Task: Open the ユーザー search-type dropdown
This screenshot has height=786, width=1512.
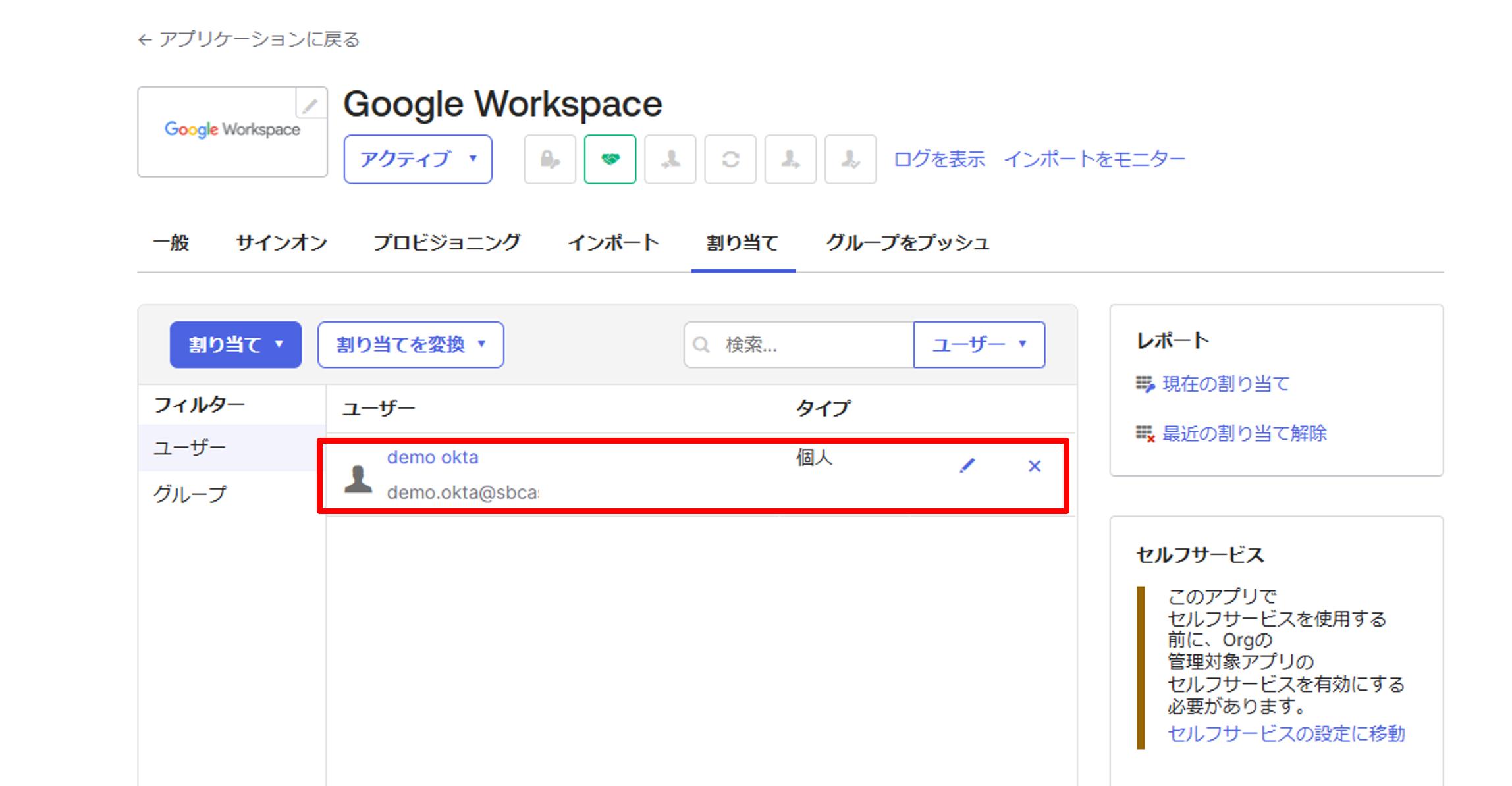Action: point(979,344)
